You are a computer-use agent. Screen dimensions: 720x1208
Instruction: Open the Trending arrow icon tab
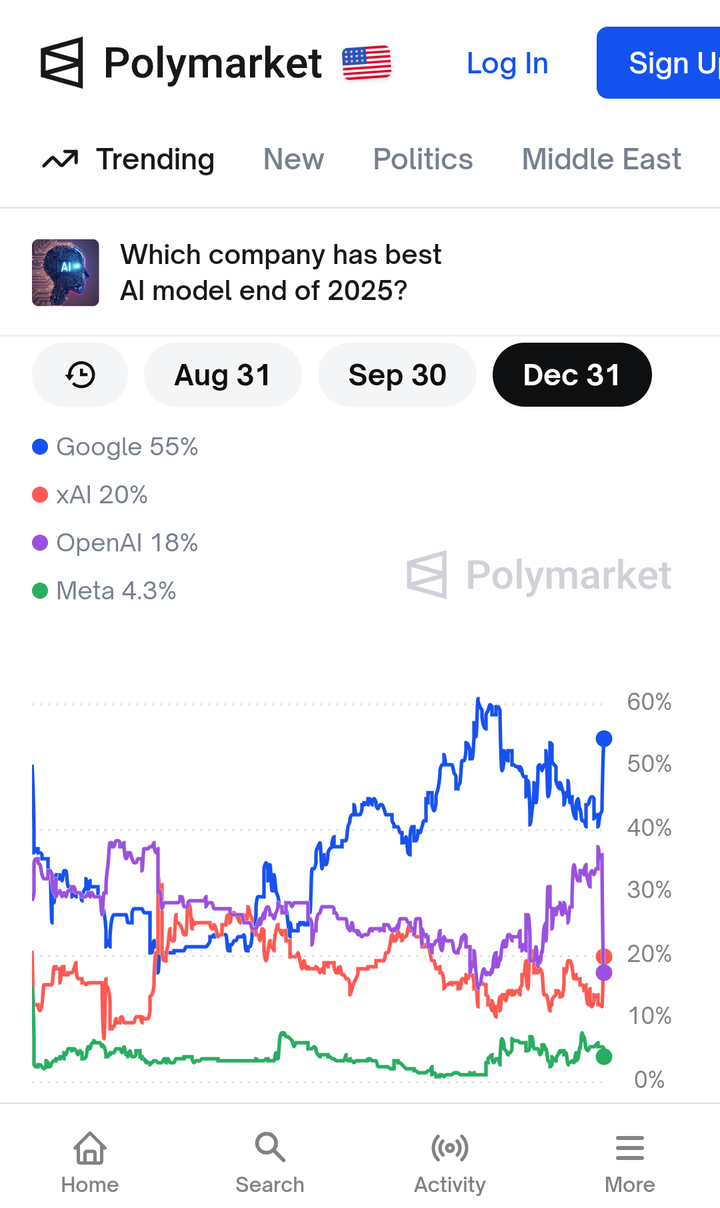(60, 159)
